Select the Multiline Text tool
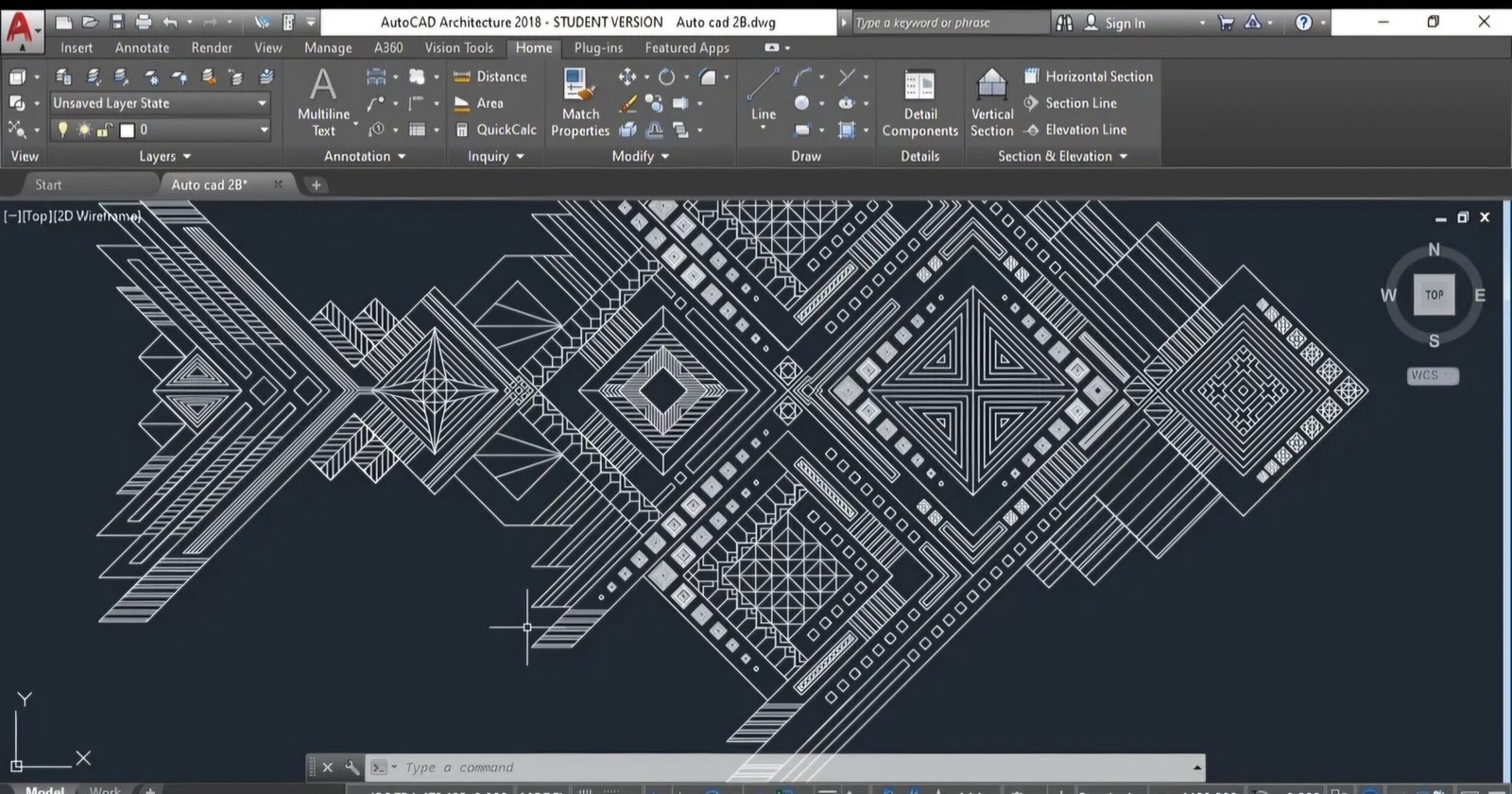This screenshot has width=1512, height=794. coord(323,102)
